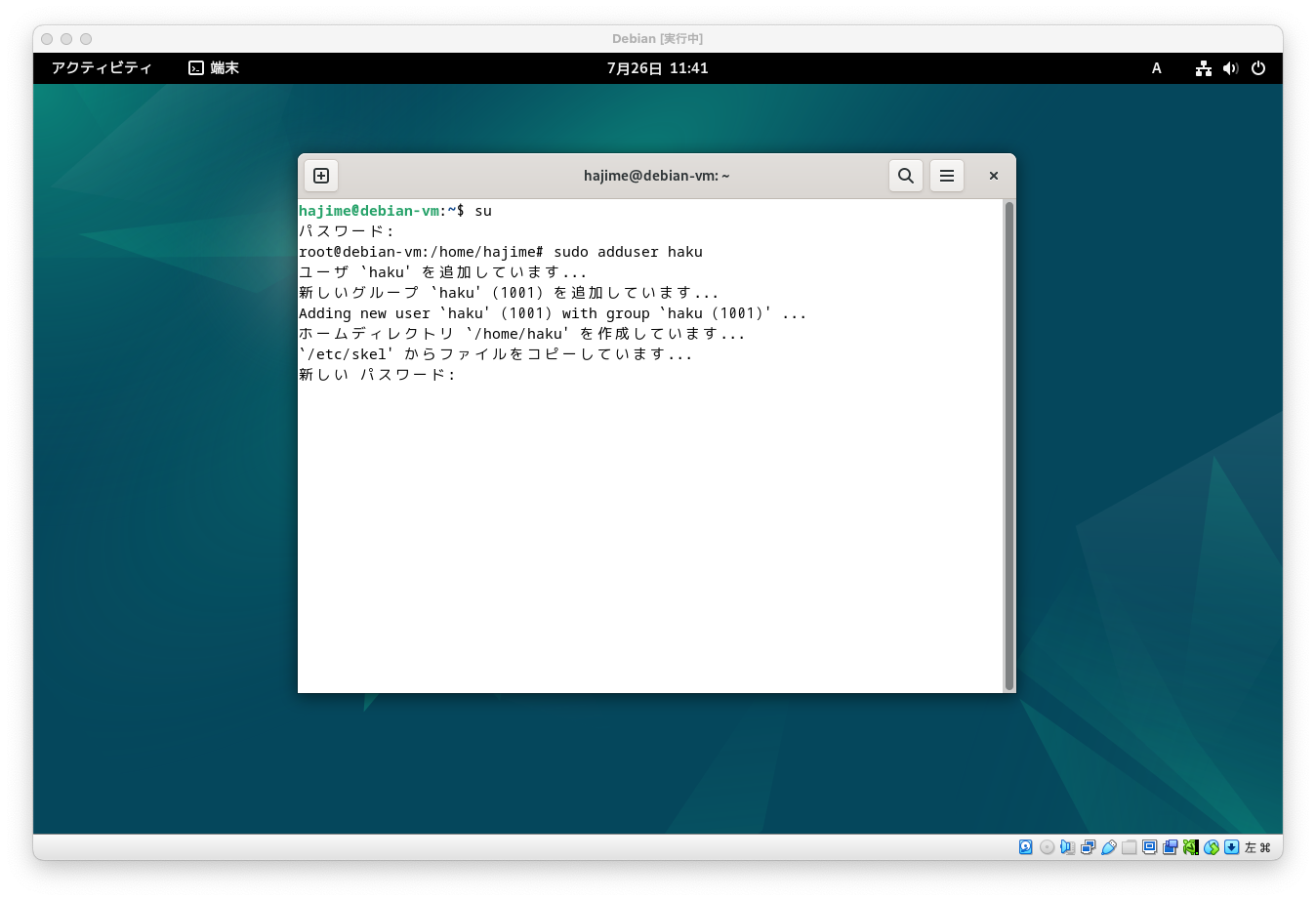Click the green CPU status icon in VirtualBox status bar

[x=1191, y=847]
